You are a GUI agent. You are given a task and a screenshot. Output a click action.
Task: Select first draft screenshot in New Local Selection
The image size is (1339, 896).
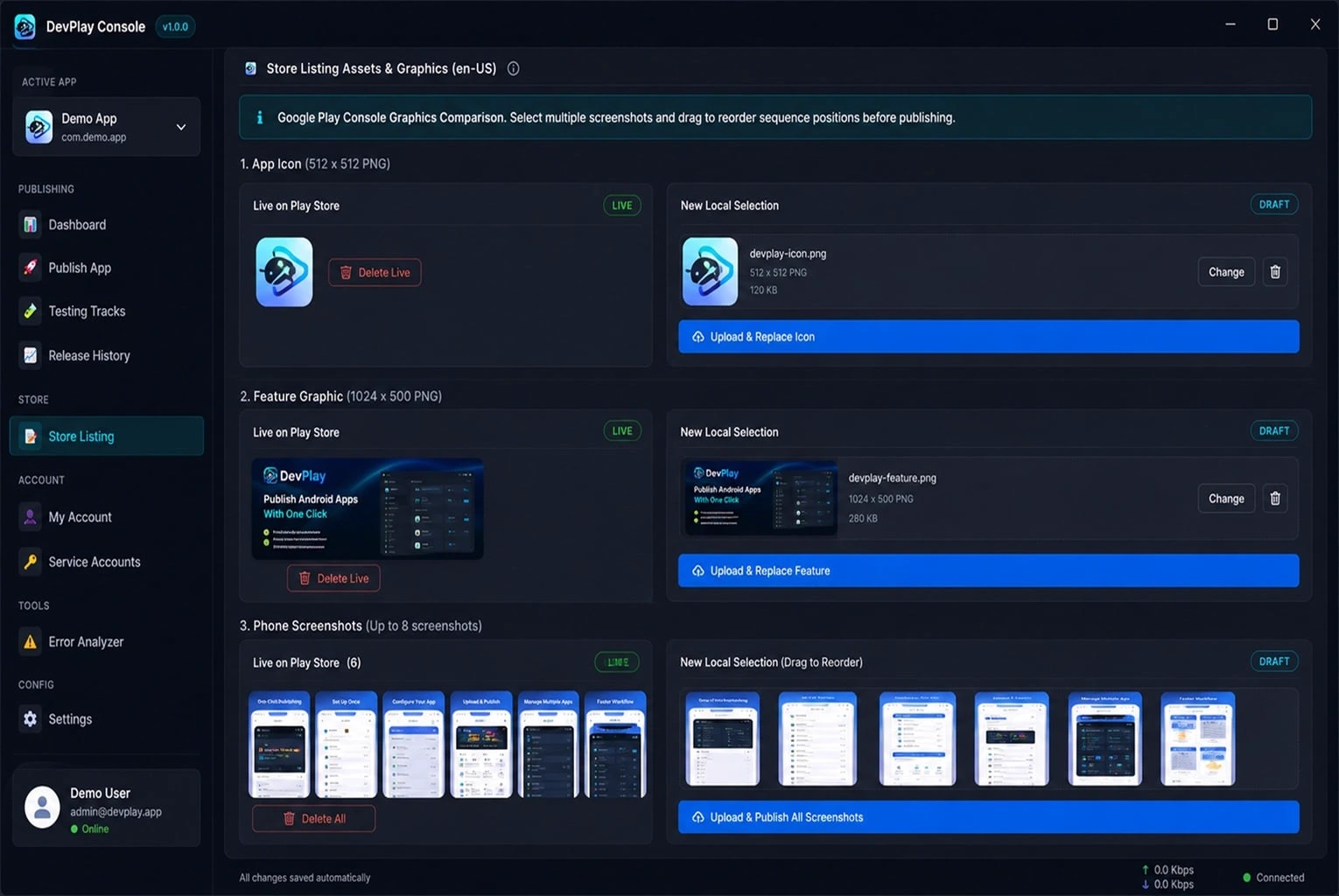[723, 738]
